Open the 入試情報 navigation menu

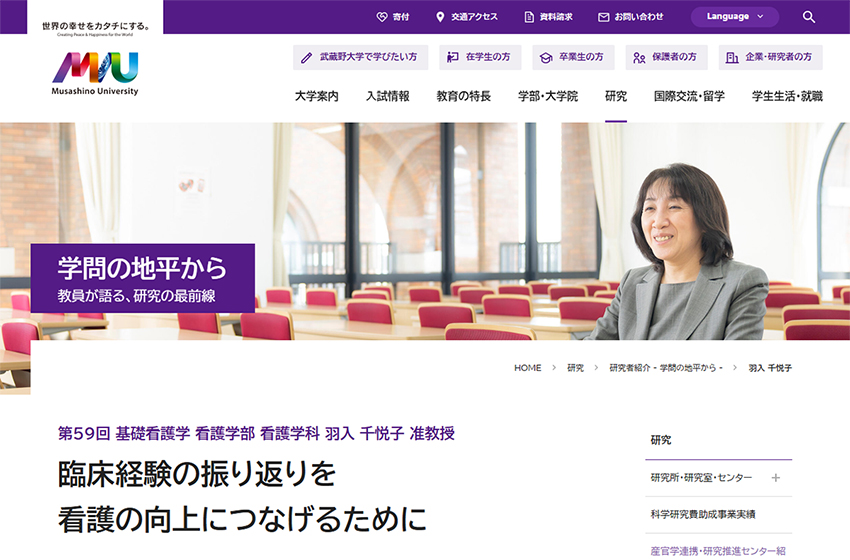point(388,96)
